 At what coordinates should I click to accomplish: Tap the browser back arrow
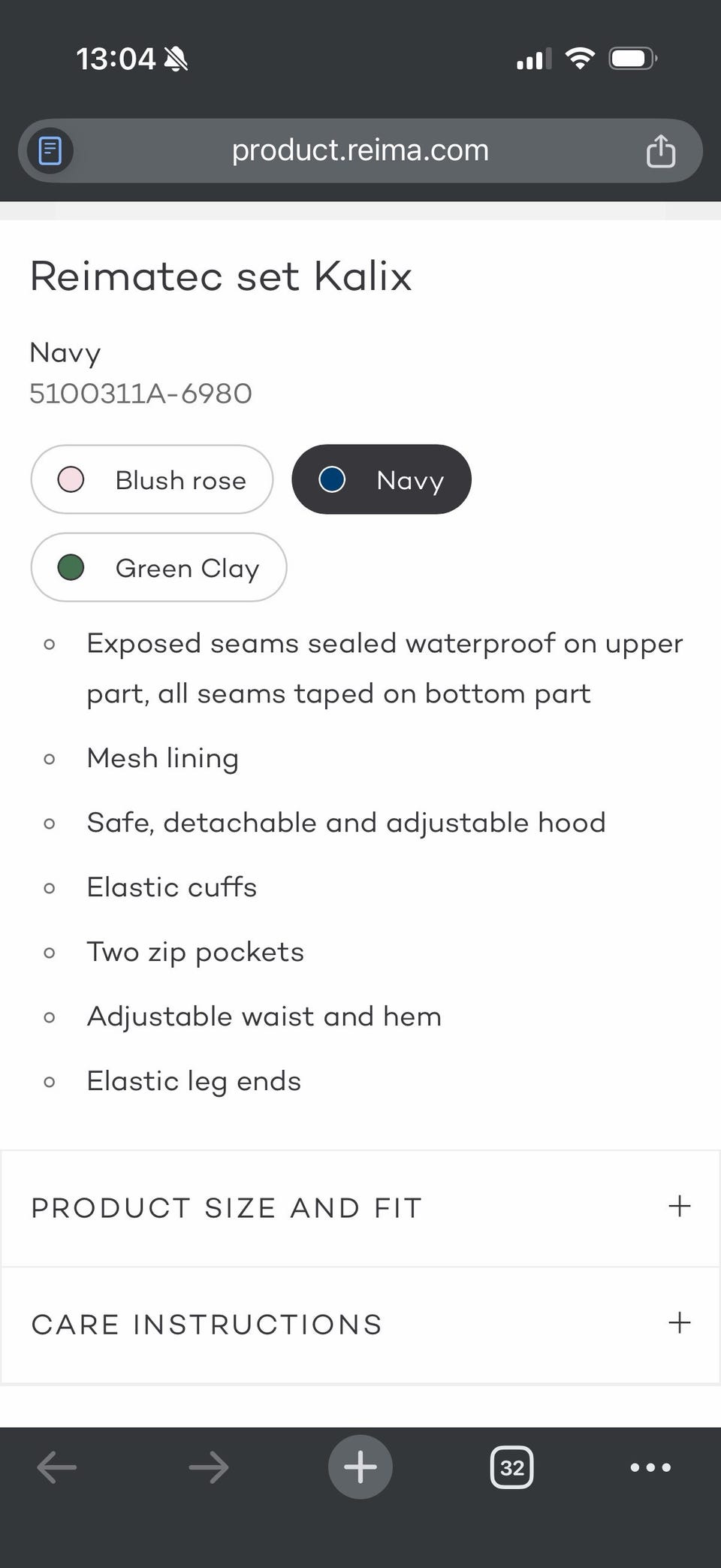[57, 1467]
